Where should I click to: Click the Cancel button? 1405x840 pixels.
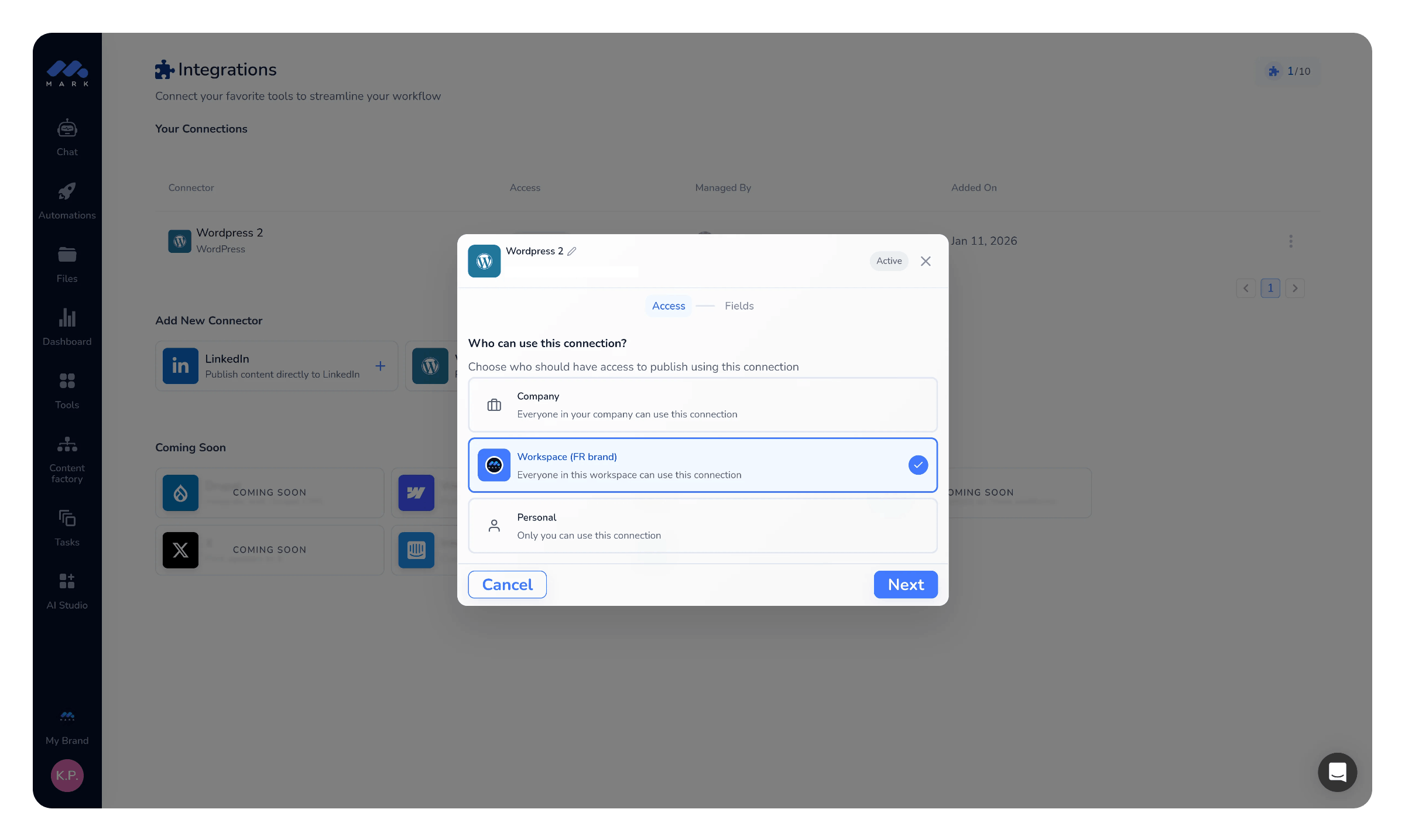[x=507, y=585]
